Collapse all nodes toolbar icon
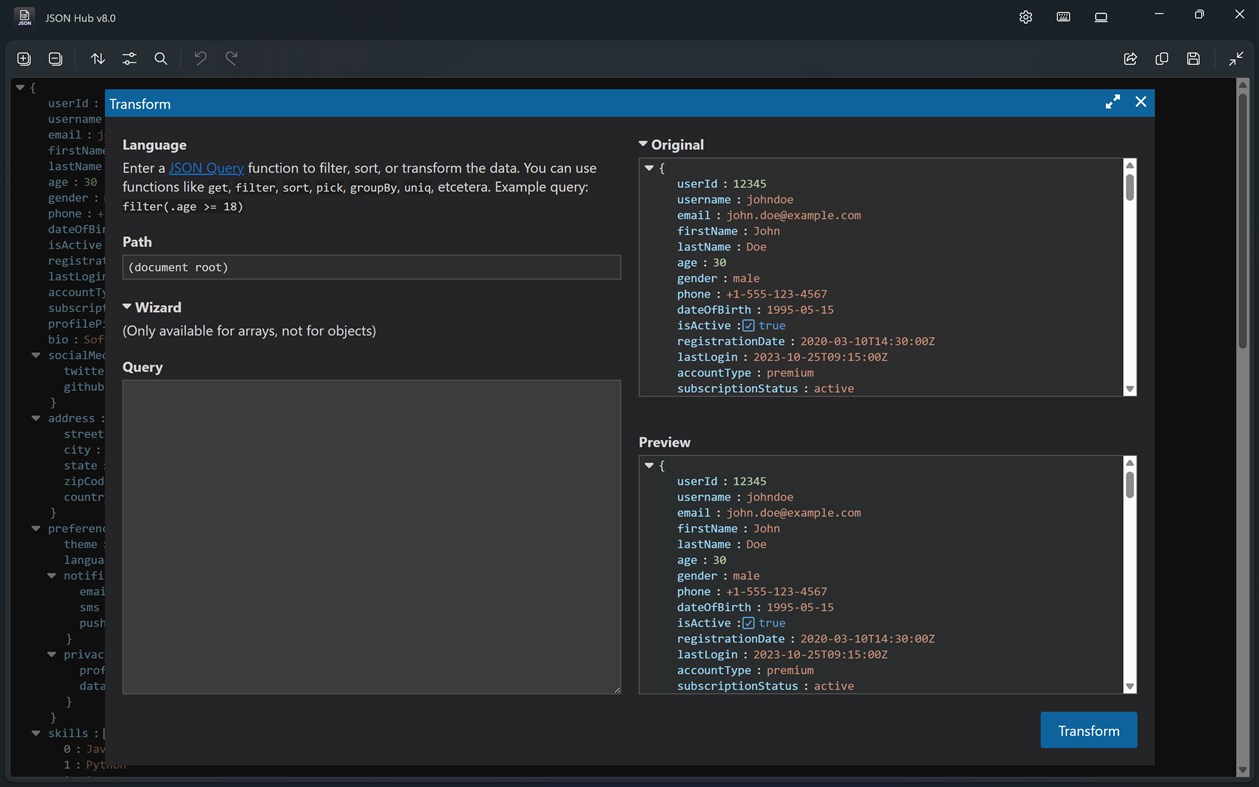Screen dimensions: 1259x787 click(x=55, y=59)
